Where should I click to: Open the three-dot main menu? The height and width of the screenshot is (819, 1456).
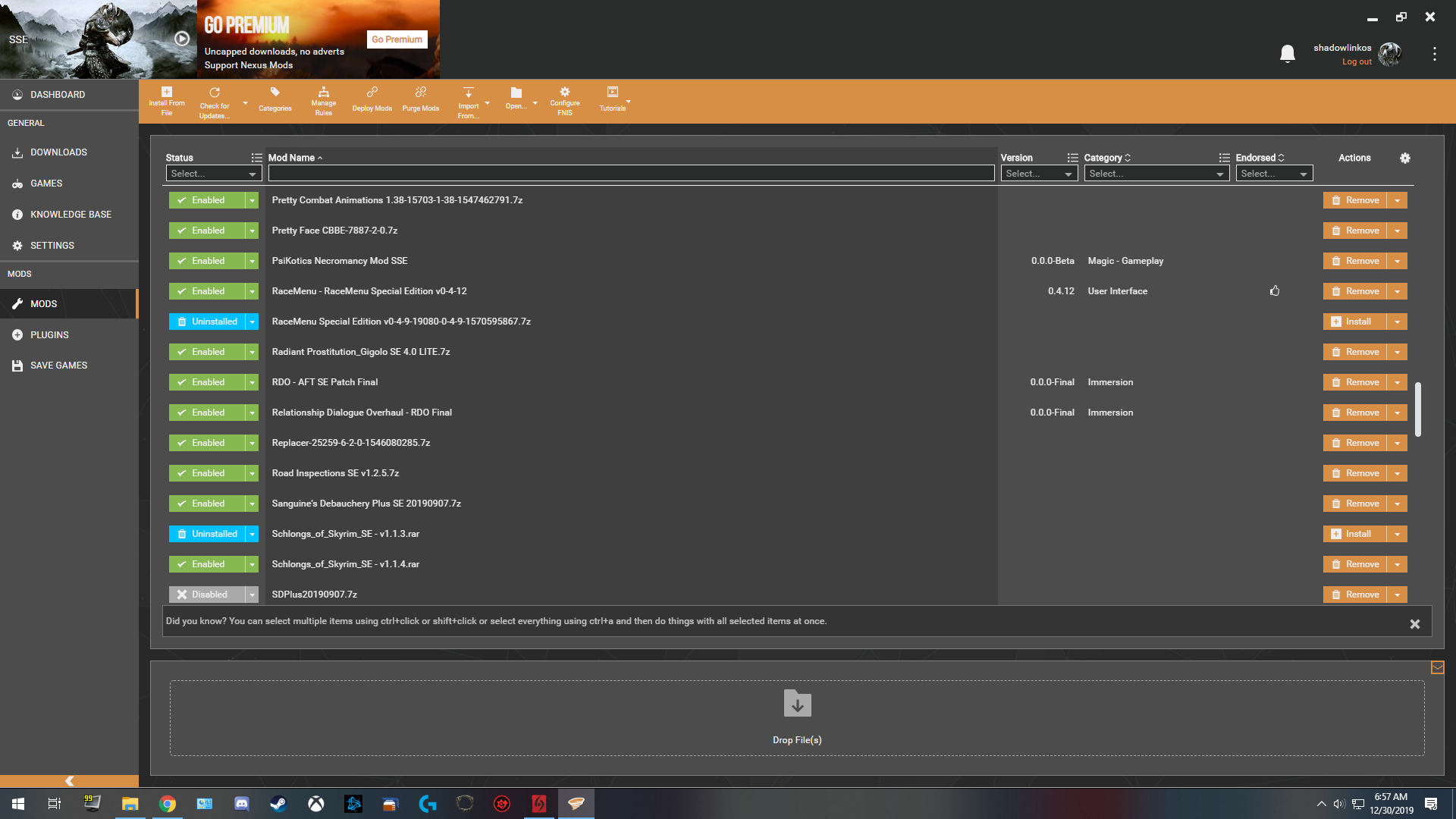tap(1435, 54)
